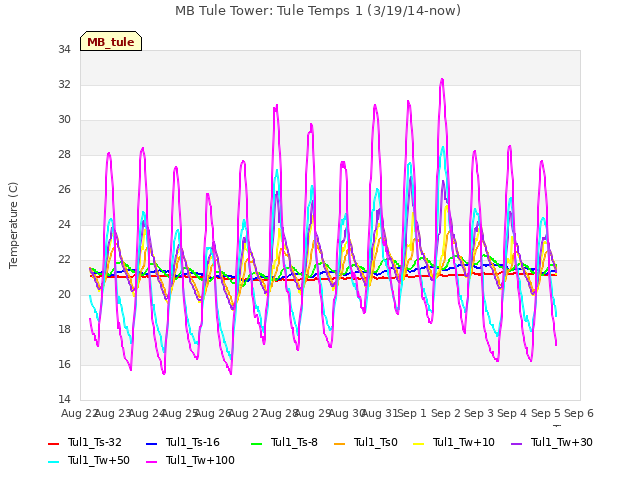The height and width of the screenshot is (480, 640).
Task: Click the red Tul1_Ts-32 legend swatch
Action: coord(54,444)
